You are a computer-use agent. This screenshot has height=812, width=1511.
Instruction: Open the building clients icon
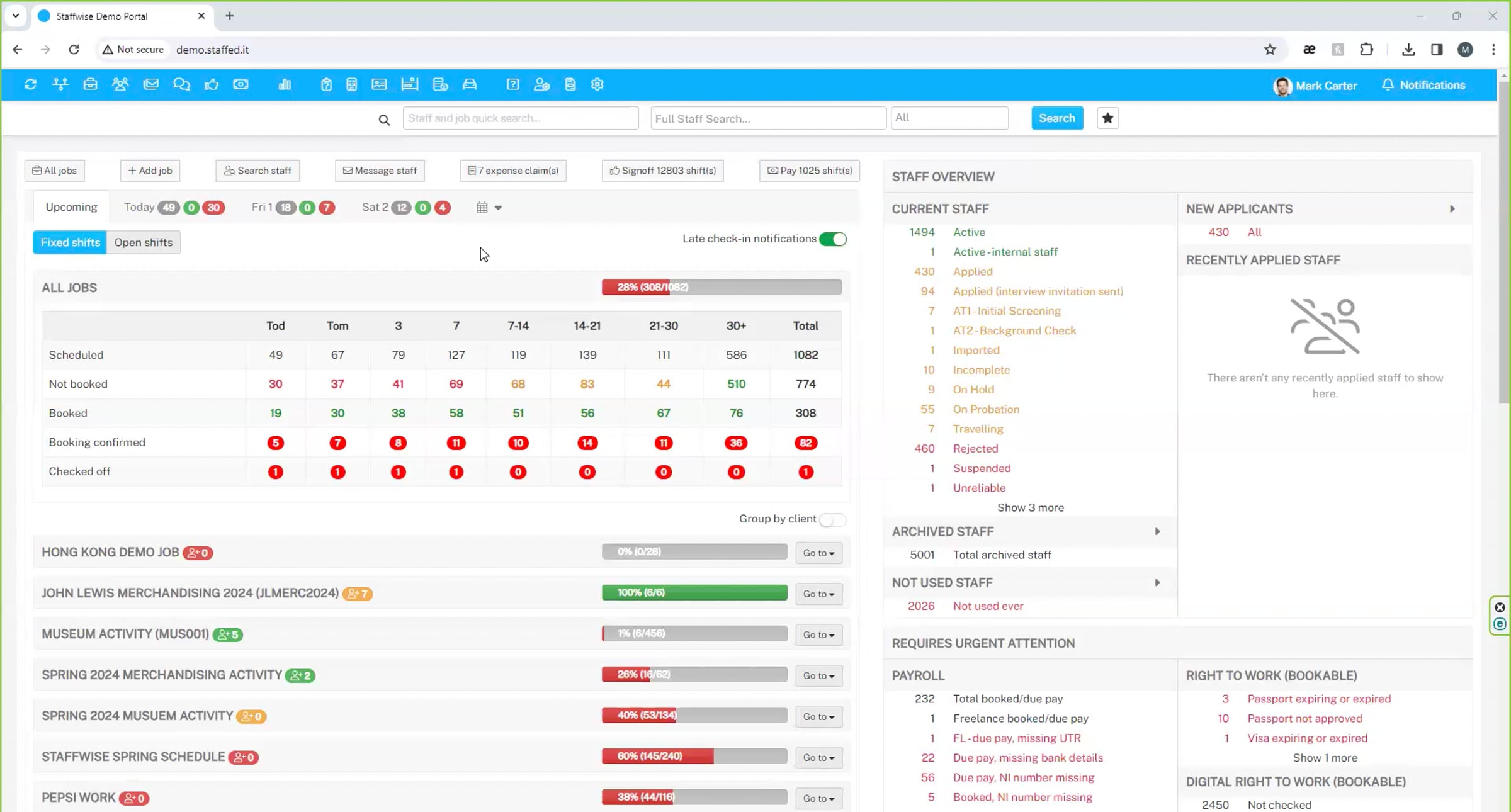tap(351, 84)
